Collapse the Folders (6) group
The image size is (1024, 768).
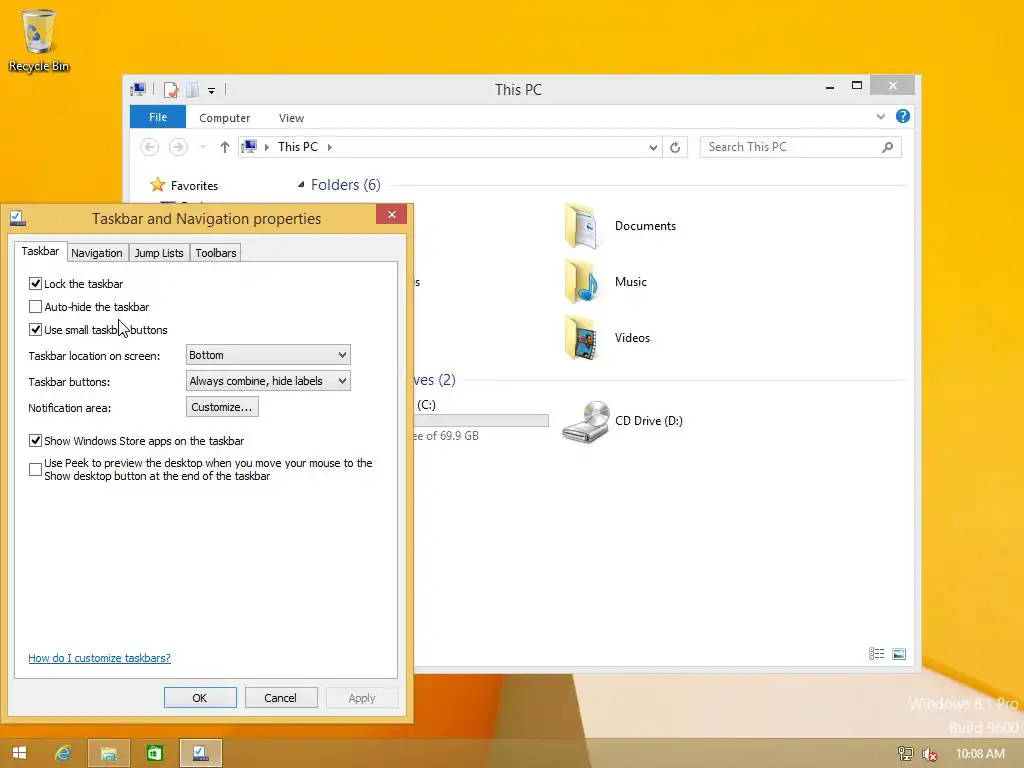tap(301, 185)
